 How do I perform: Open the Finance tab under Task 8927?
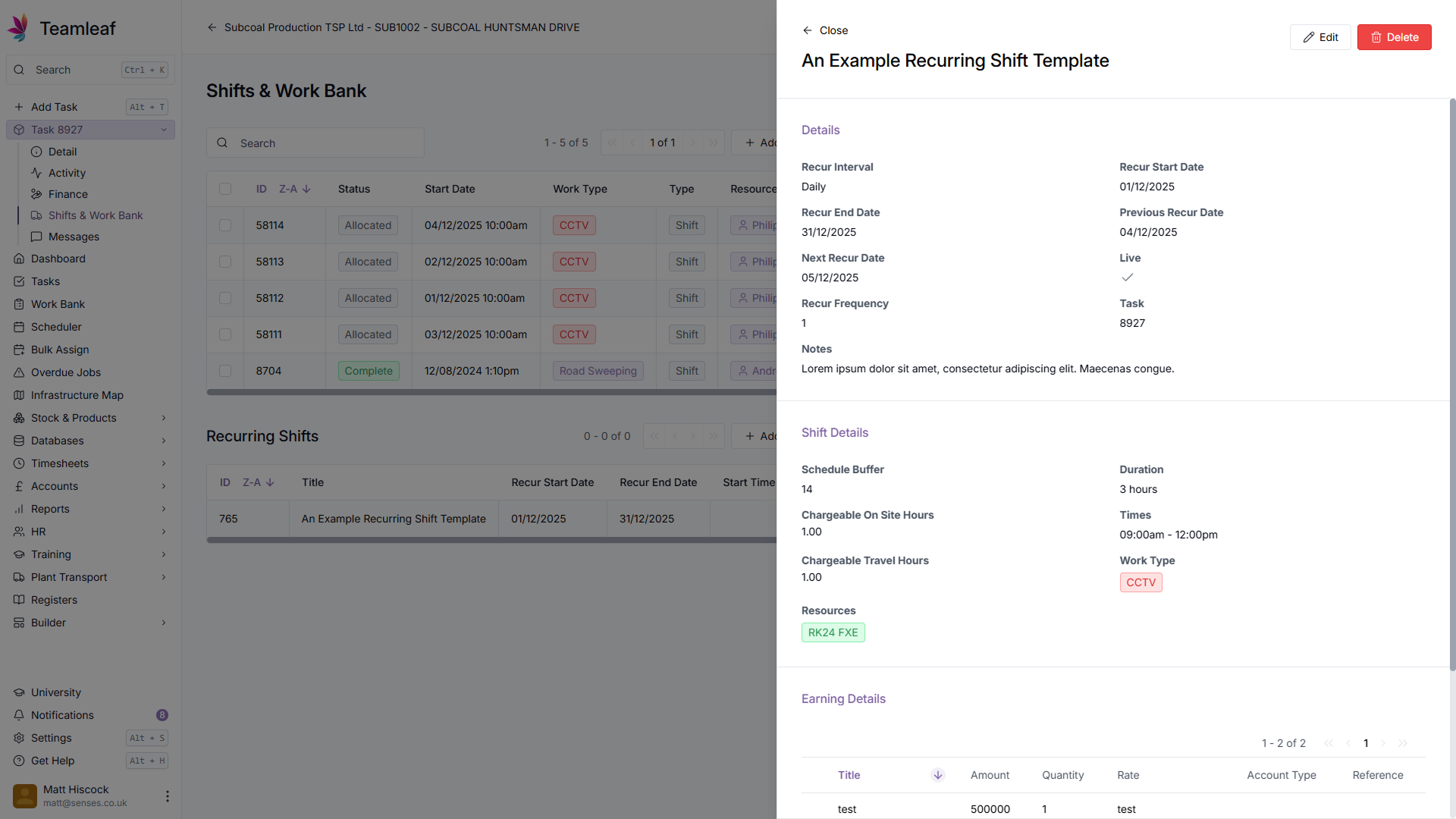(x=67, y=194)
